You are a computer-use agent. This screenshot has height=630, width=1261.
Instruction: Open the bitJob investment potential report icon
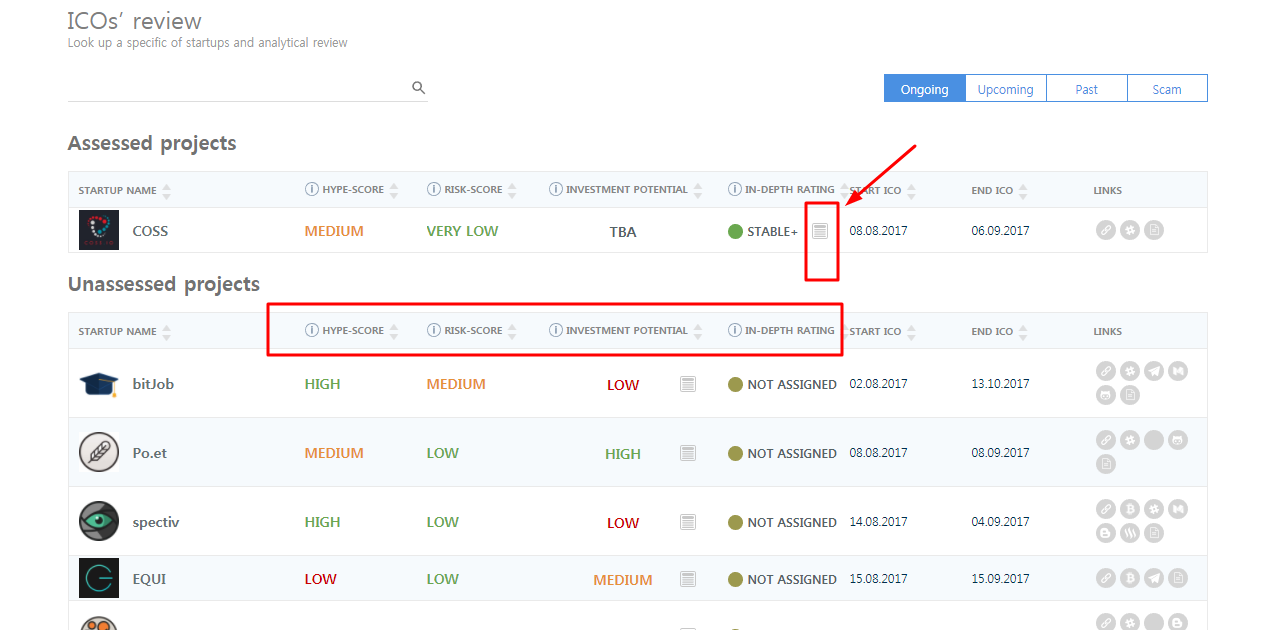688,384
